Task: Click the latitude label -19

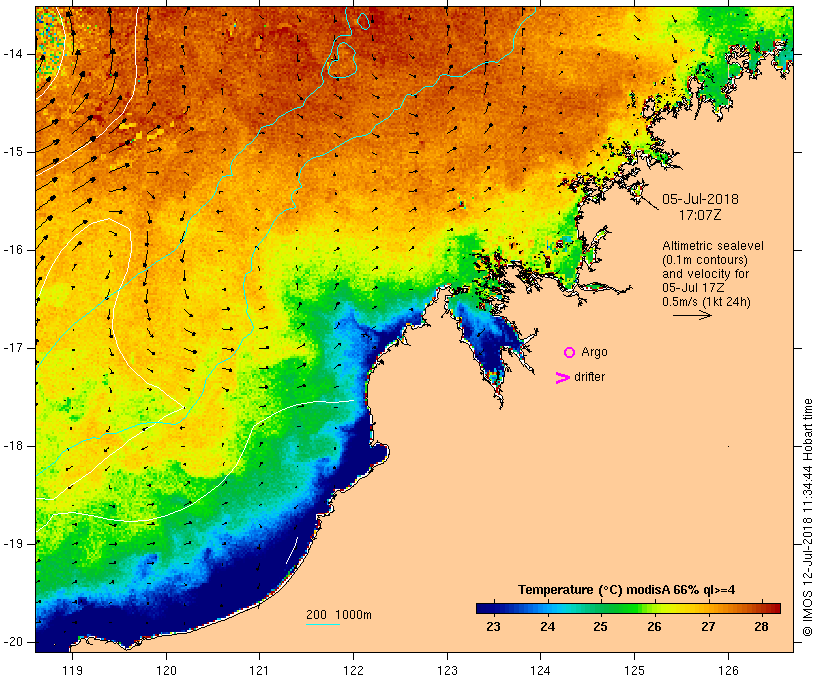Action: [13, 544]
